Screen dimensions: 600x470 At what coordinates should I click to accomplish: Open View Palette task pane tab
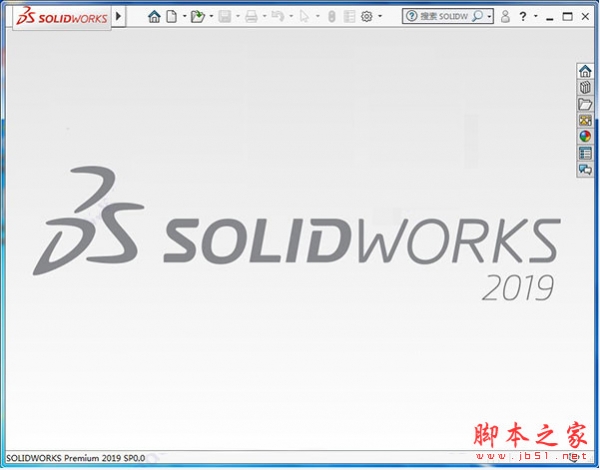tap(585, 121)
